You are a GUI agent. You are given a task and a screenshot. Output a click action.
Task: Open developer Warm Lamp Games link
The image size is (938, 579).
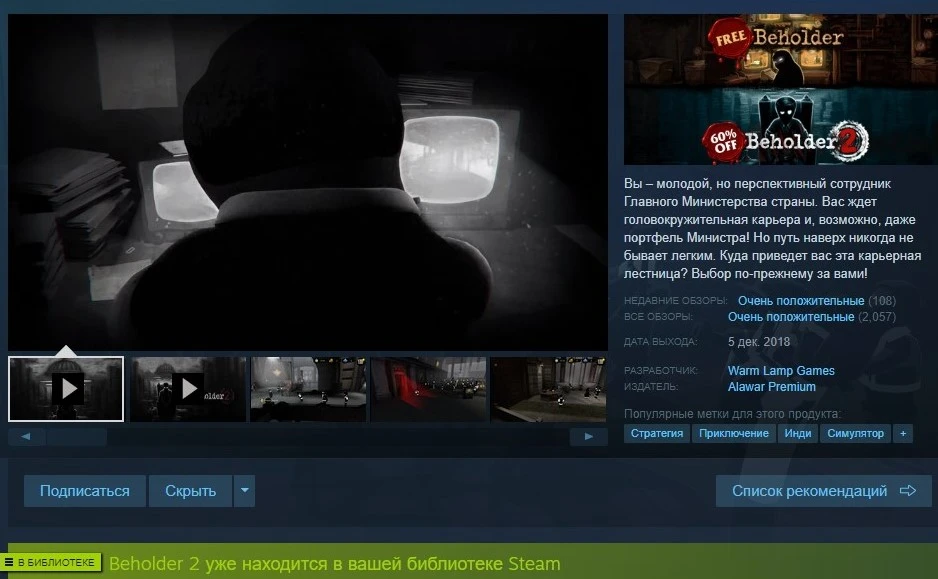click(x=781, y=371)
